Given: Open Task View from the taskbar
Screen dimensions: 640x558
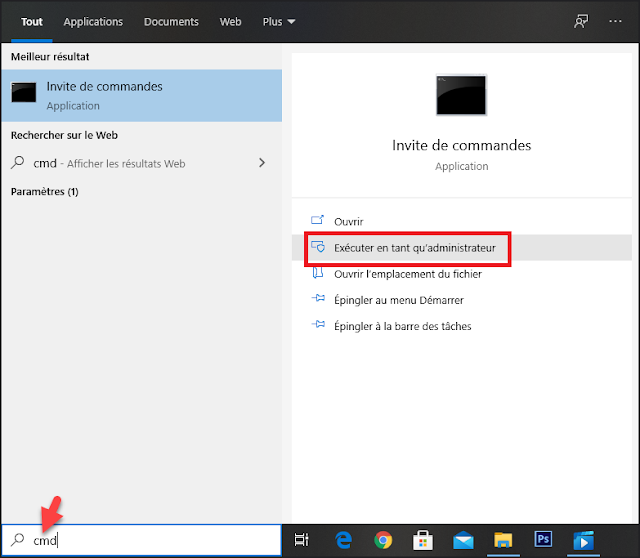Looking at the screenshot, I should pos(301,540).
